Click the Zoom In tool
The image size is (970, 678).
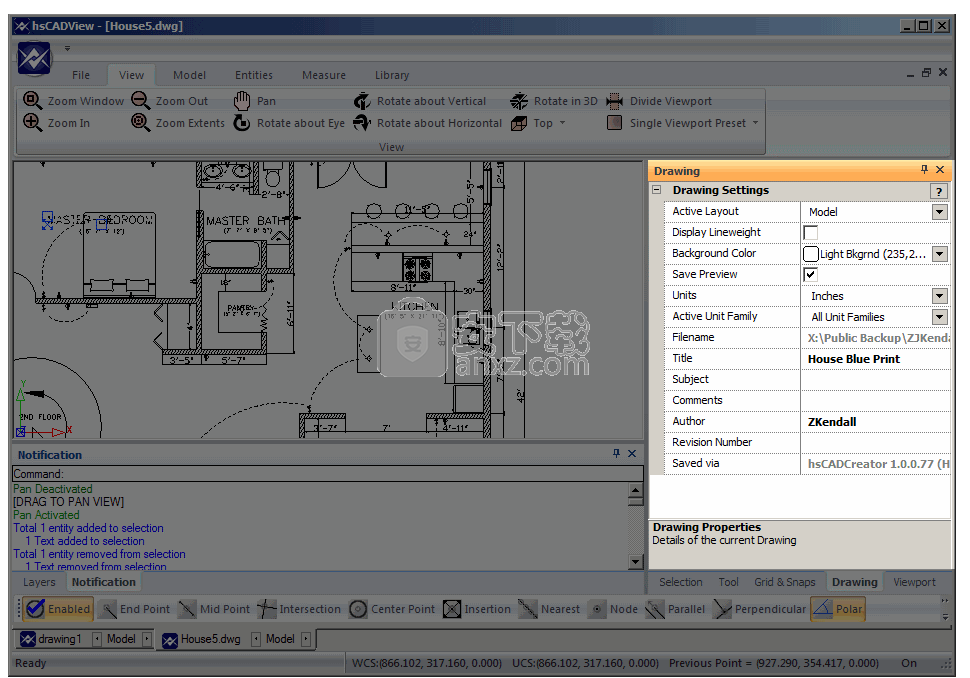pos(56,122)
